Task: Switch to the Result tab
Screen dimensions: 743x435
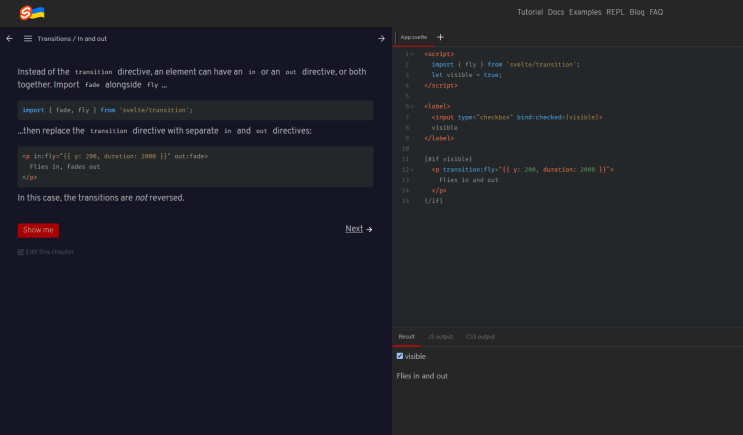Action: (406, 337)
